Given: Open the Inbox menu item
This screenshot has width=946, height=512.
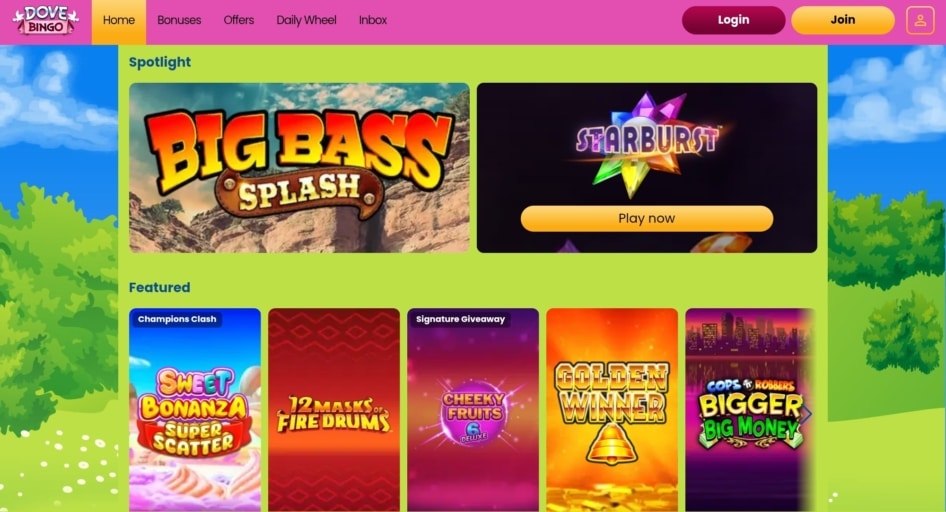Looking at the screenshot, I should (x=373, y=21).
